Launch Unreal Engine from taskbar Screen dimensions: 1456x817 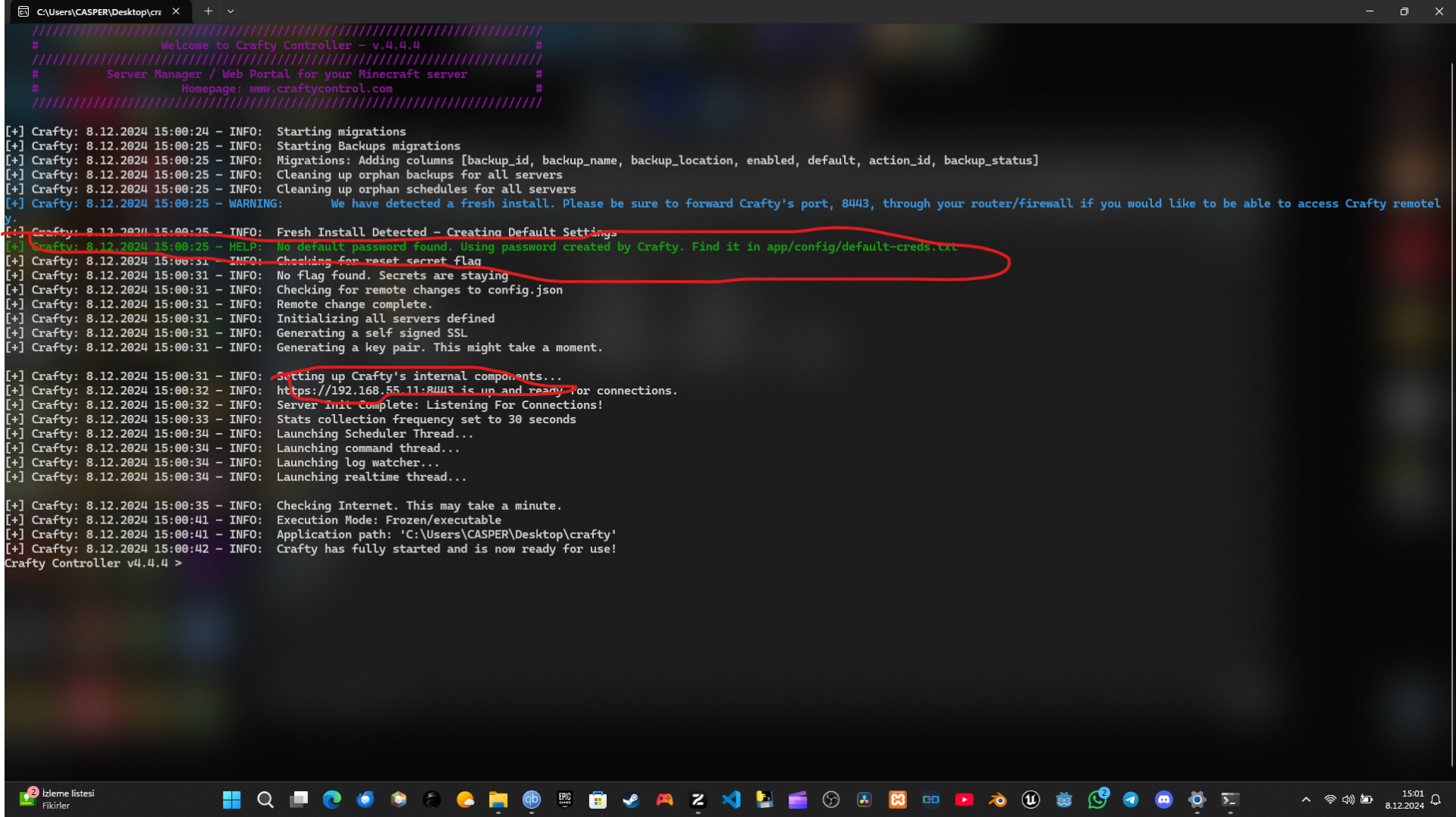(x=1031, y=800)
